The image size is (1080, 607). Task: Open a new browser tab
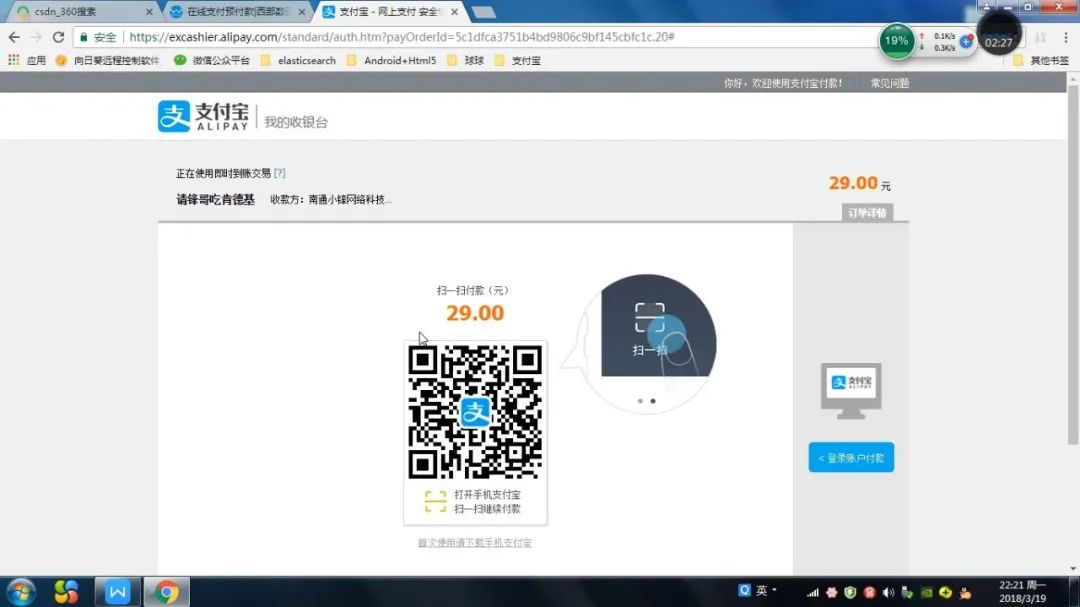pos(484,12)
